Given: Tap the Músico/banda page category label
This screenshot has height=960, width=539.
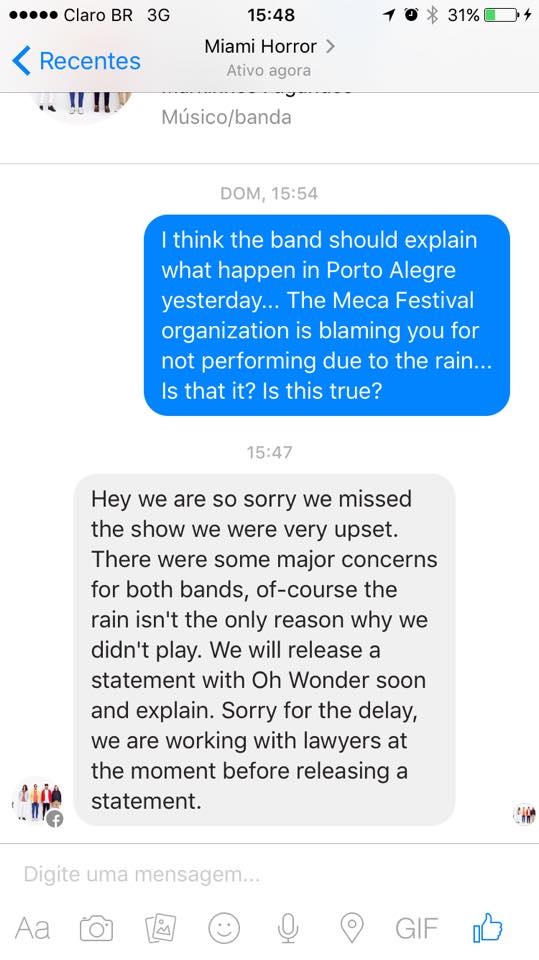Looking at the screenshot, I should 226,117.
